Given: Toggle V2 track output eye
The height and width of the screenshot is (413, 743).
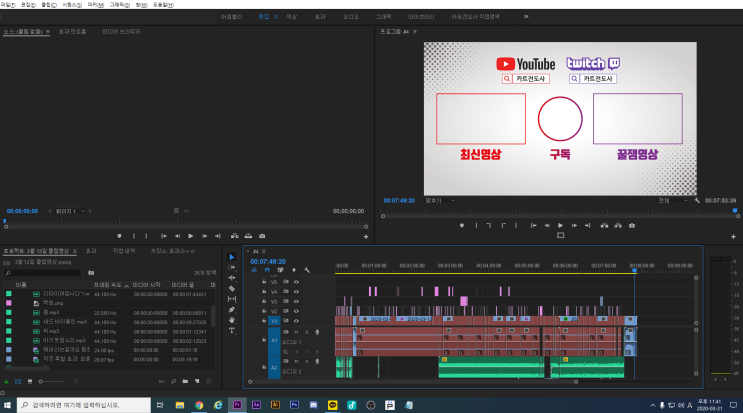Looking at the screenshot, I should 296,311.
